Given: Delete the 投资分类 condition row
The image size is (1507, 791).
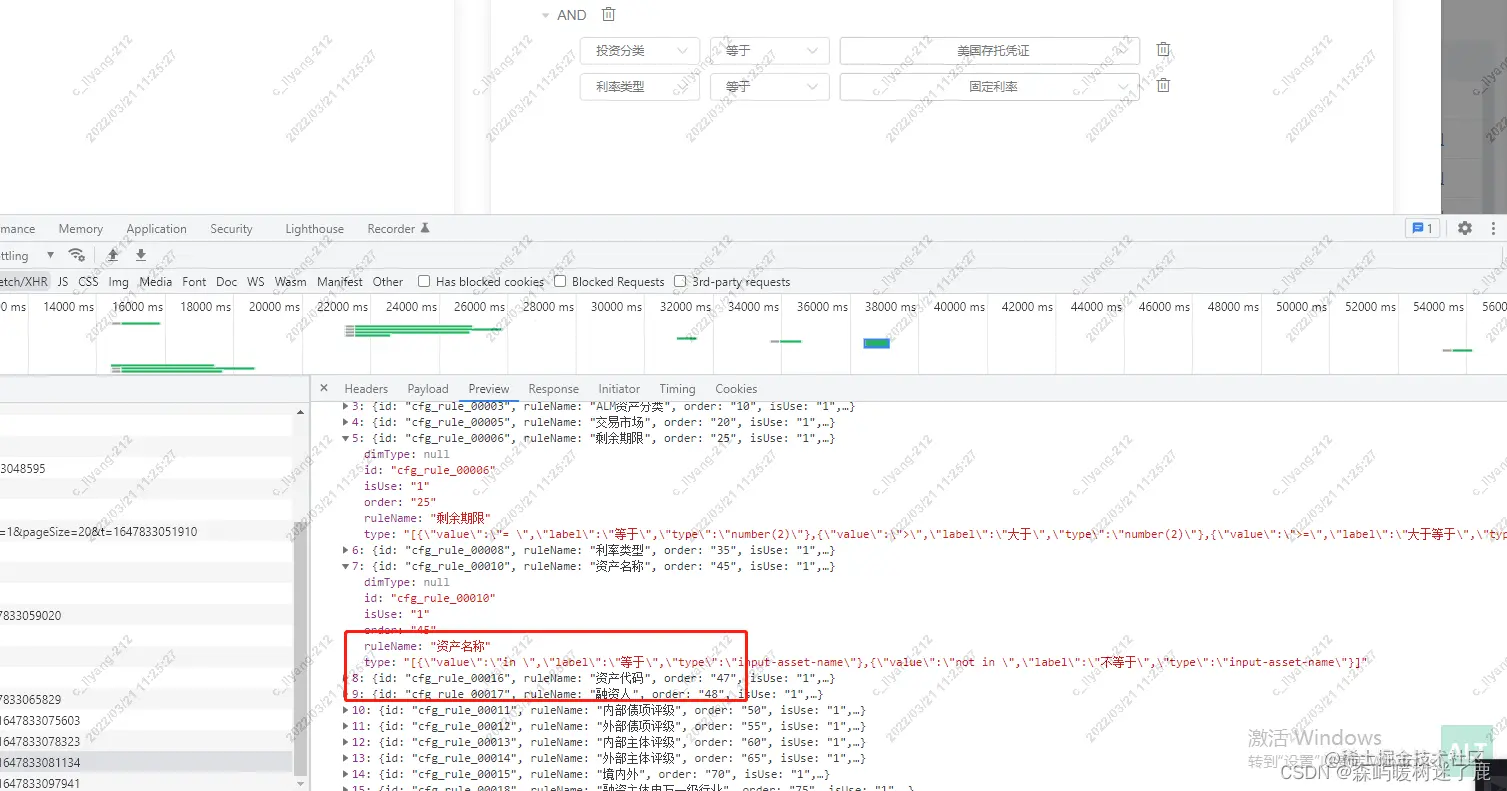Looking at the screenshot, I should click(1163, 49).
